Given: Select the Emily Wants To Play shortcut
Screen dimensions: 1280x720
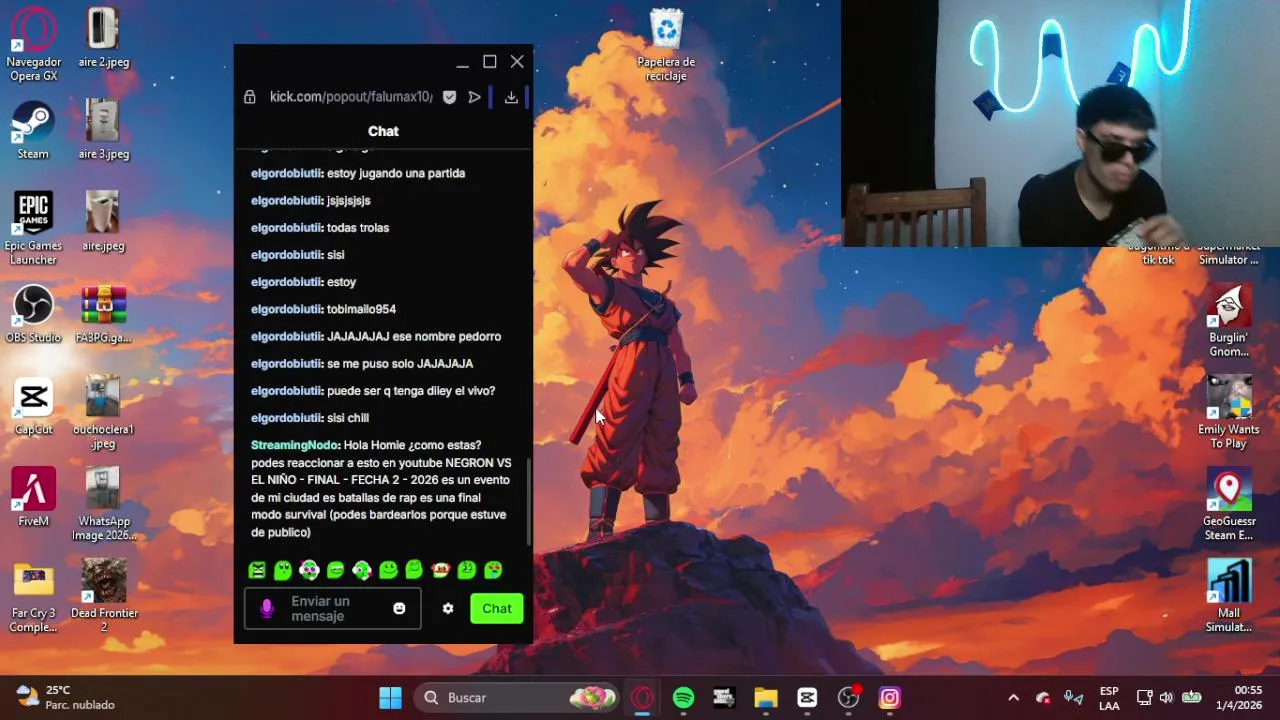Looking at the screenshot, I should coord(1229,413).
